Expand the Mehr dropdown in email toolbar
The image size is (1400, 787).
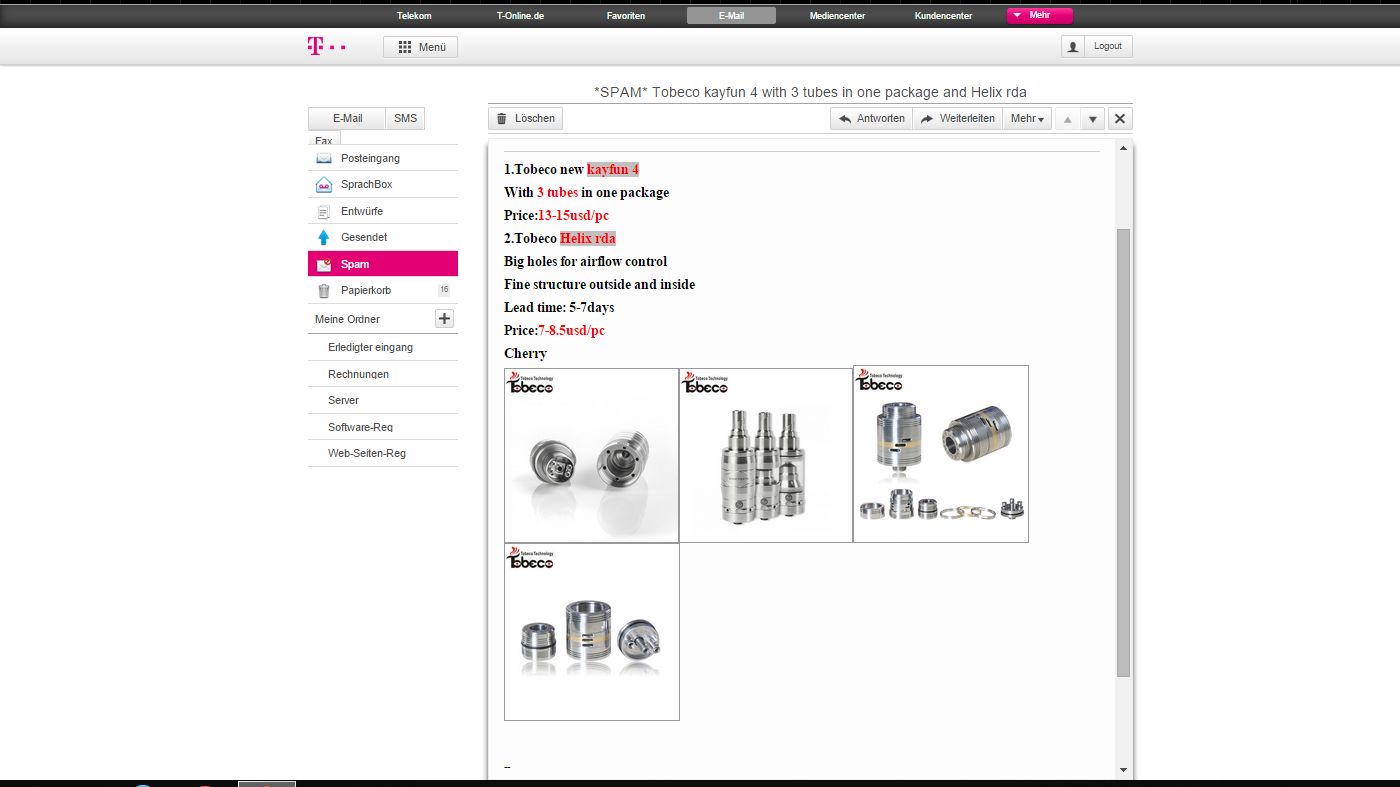[x=1027, y=119]
